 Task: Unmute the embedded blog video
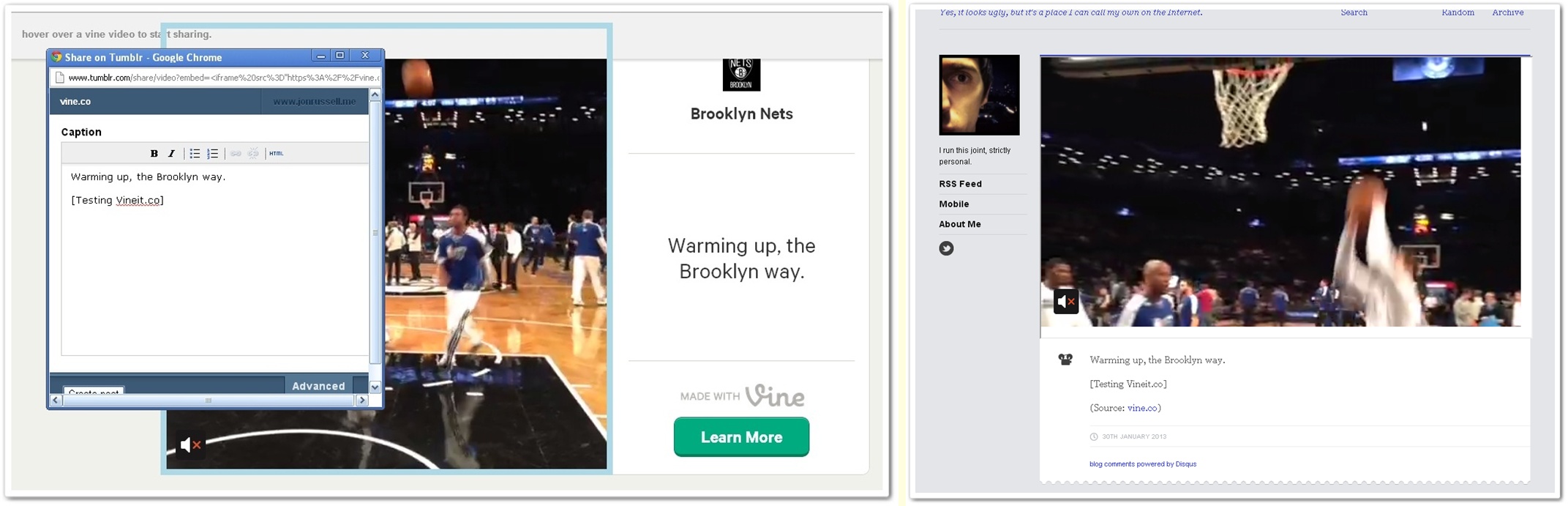[x=1066, y=301]
